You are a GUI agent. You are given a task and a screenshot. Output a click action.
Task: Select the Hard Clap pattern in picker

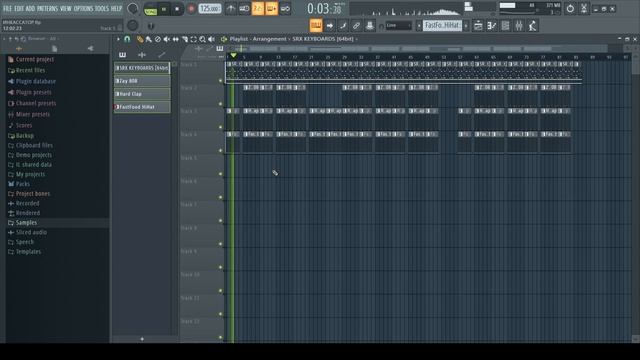click(142, 94)
